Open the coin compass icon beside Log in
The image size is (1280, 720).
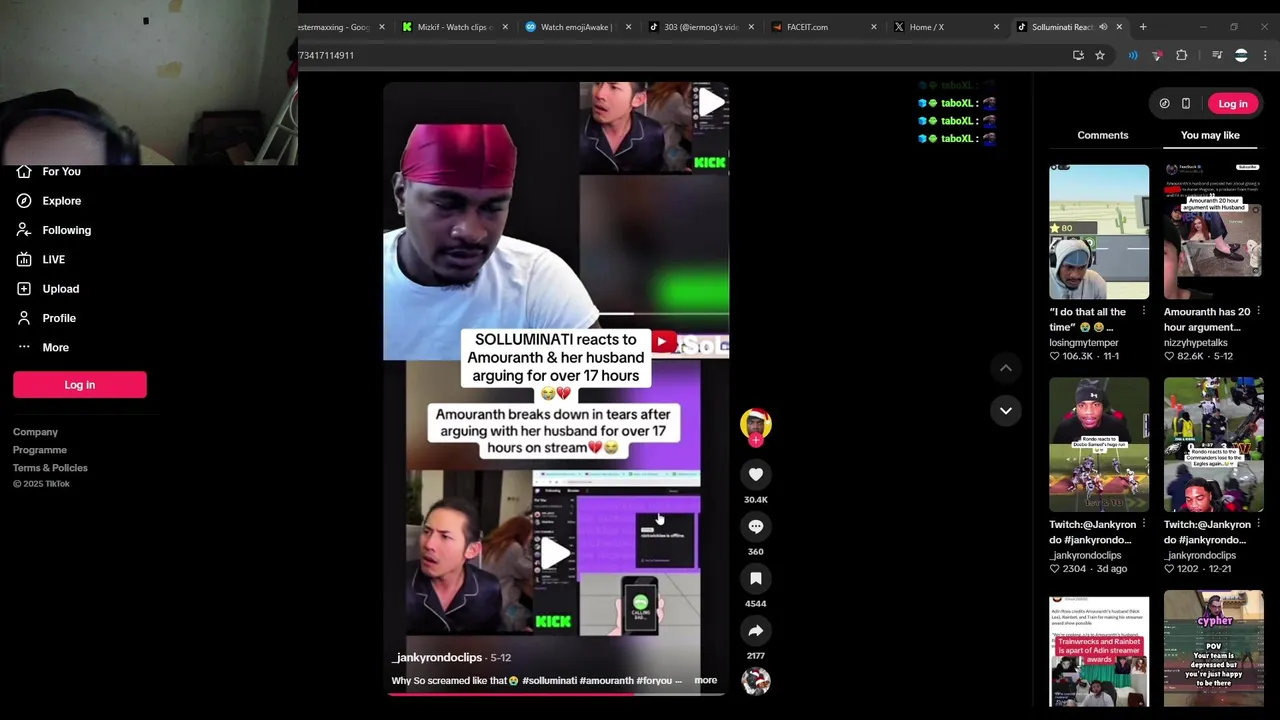[x=1164, y=104]
